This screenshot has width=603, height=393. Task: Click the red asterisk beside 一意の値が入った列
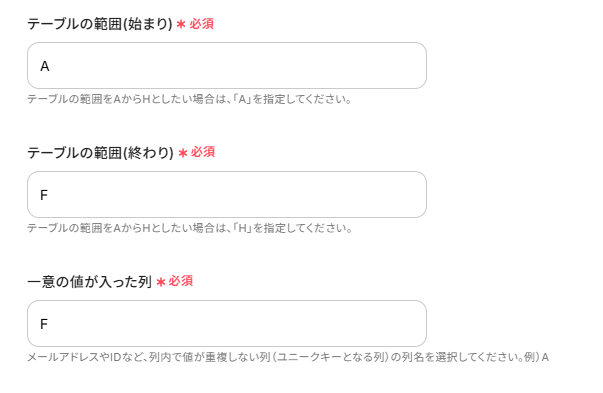pos(161,282)
